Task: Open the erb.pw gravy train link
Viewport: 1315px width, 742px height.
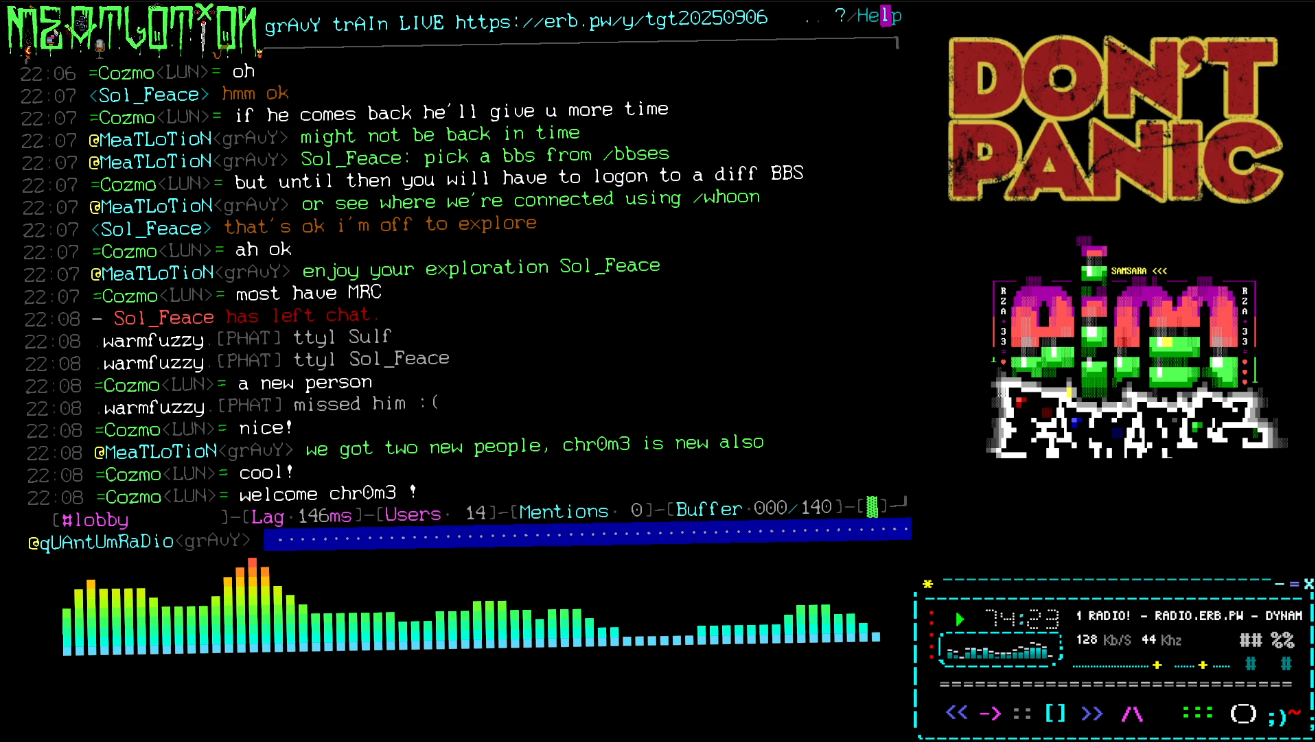Action: click(x=612, y=21)
